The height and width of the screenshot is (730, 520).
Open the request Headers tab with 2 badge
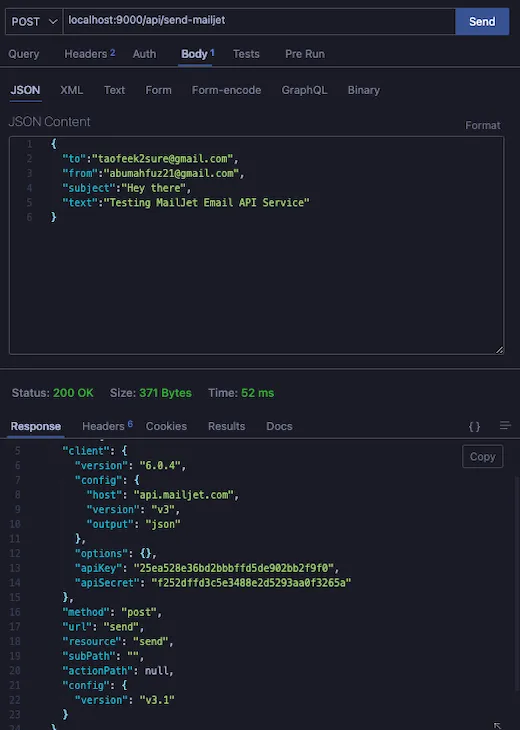pos(89,54)
